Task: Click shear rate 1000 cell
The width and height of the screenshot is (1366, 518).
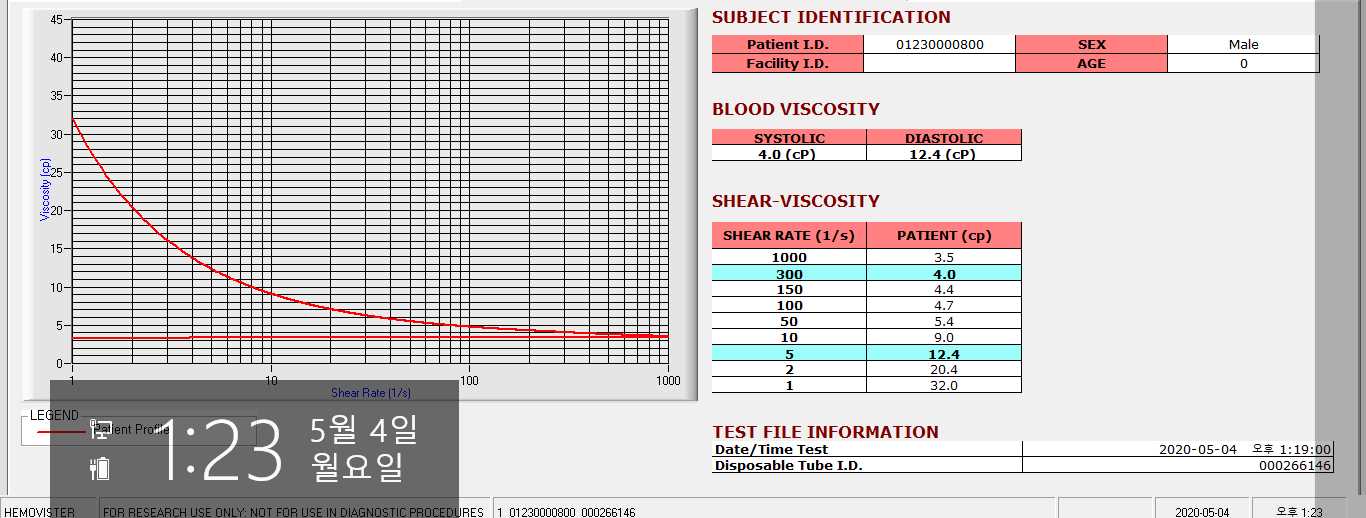Action: pyautogui.click(x=789, y=257)
